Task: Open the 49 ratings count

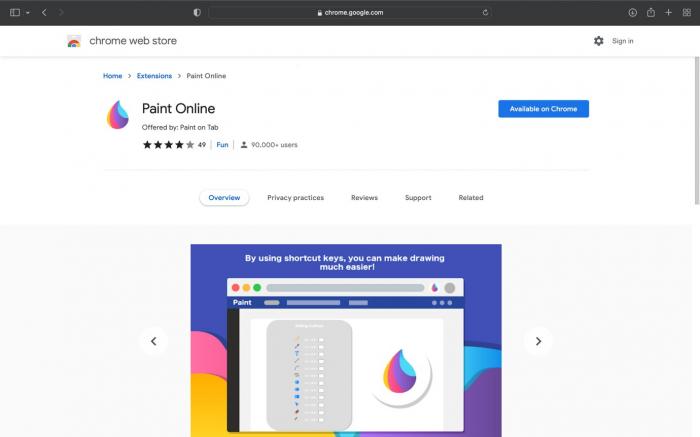Action: click(x=202, y=145)
